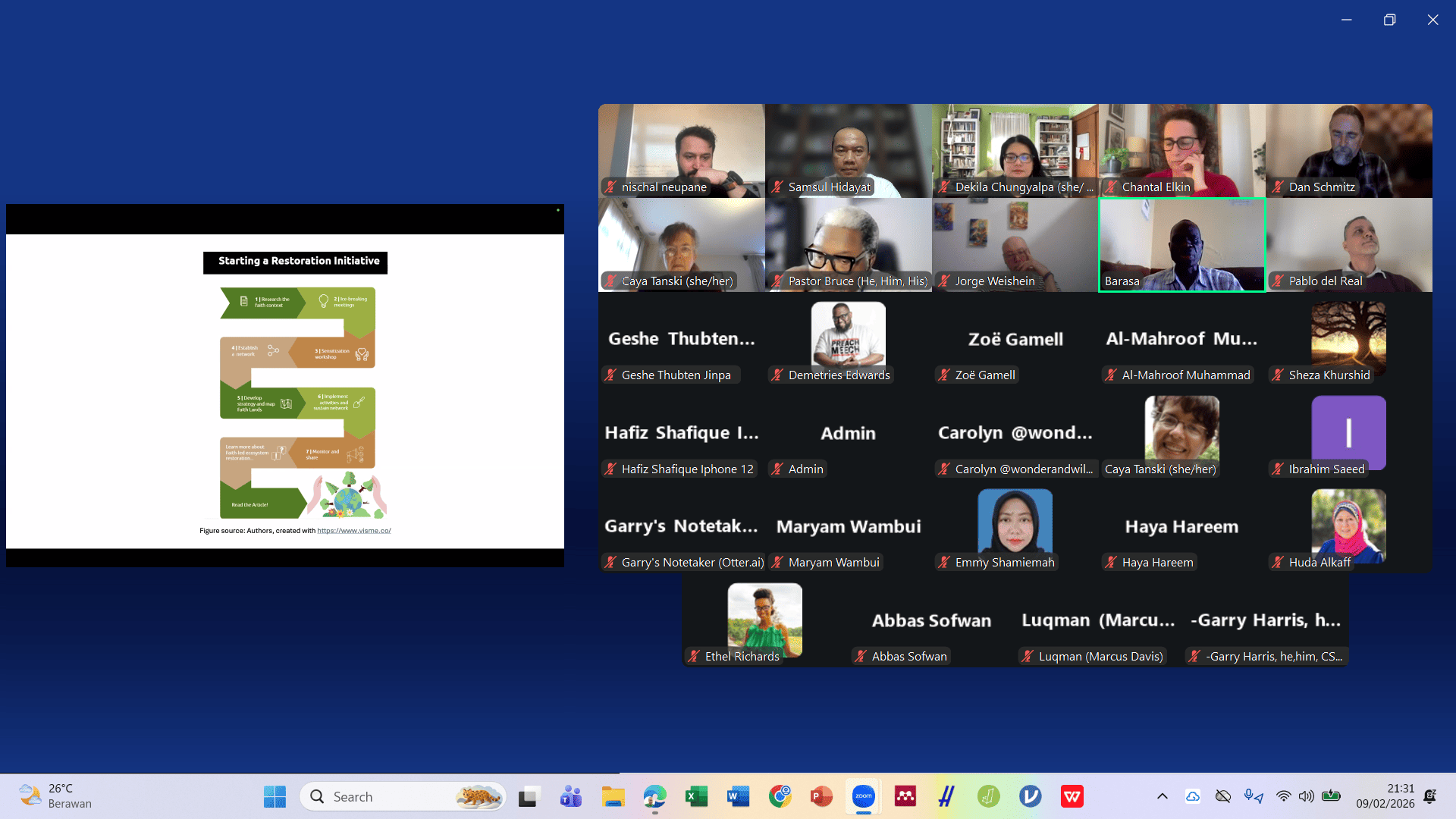This screenshot has width=1456, height=819.
Task: Open Google Chrome from taskbar
Action: click(x=780, y=796)
